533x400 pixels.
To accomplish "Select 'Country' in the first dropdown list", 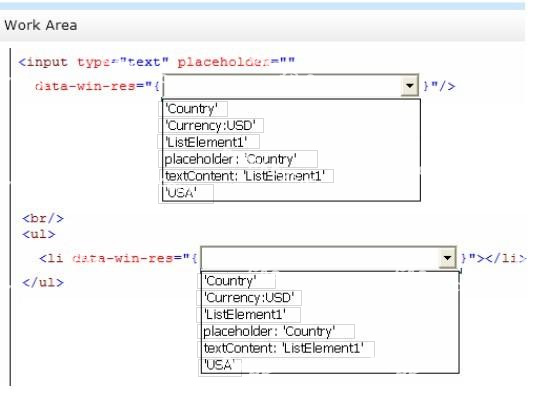I will [193, 109].
